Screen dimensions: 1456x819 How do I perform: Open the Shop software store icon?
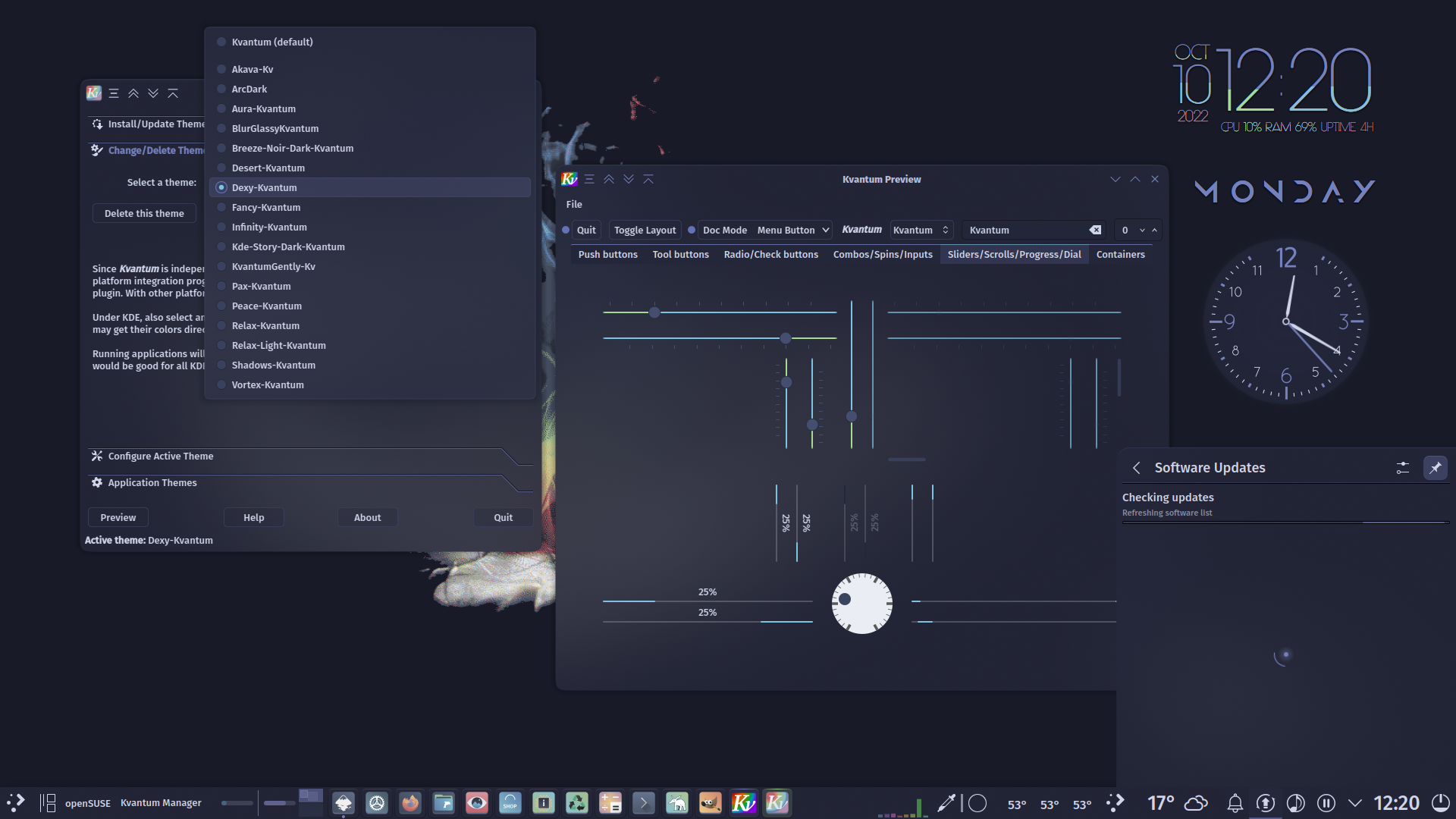[x=510, y=802]
